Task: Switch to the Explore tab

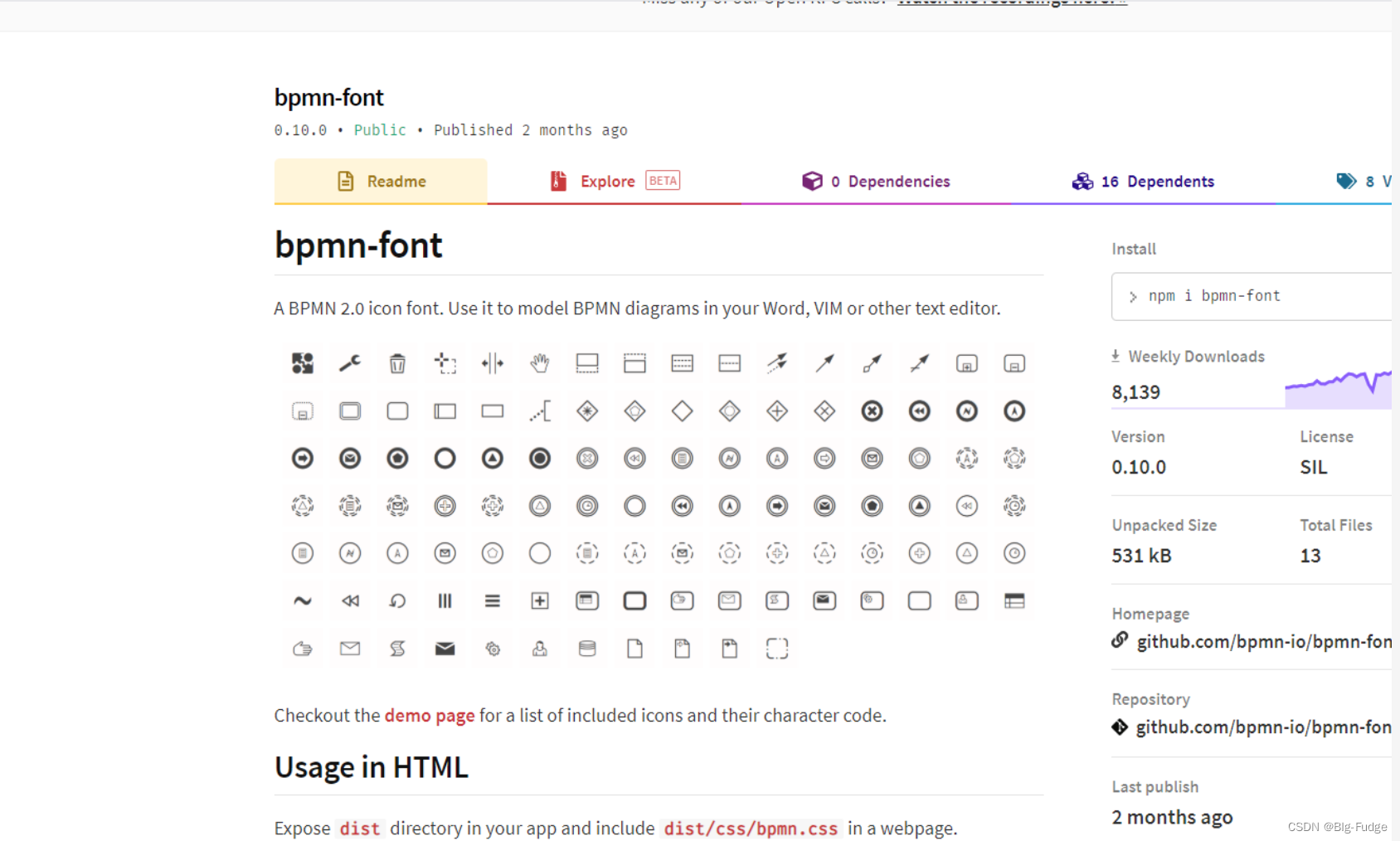Action: (x=615, y=181)
